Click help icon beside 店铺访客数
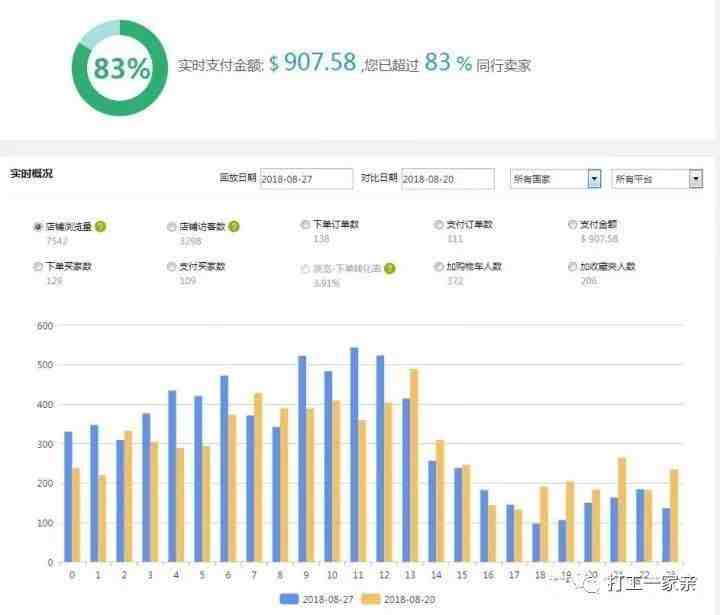 click(x=234, y=226)
